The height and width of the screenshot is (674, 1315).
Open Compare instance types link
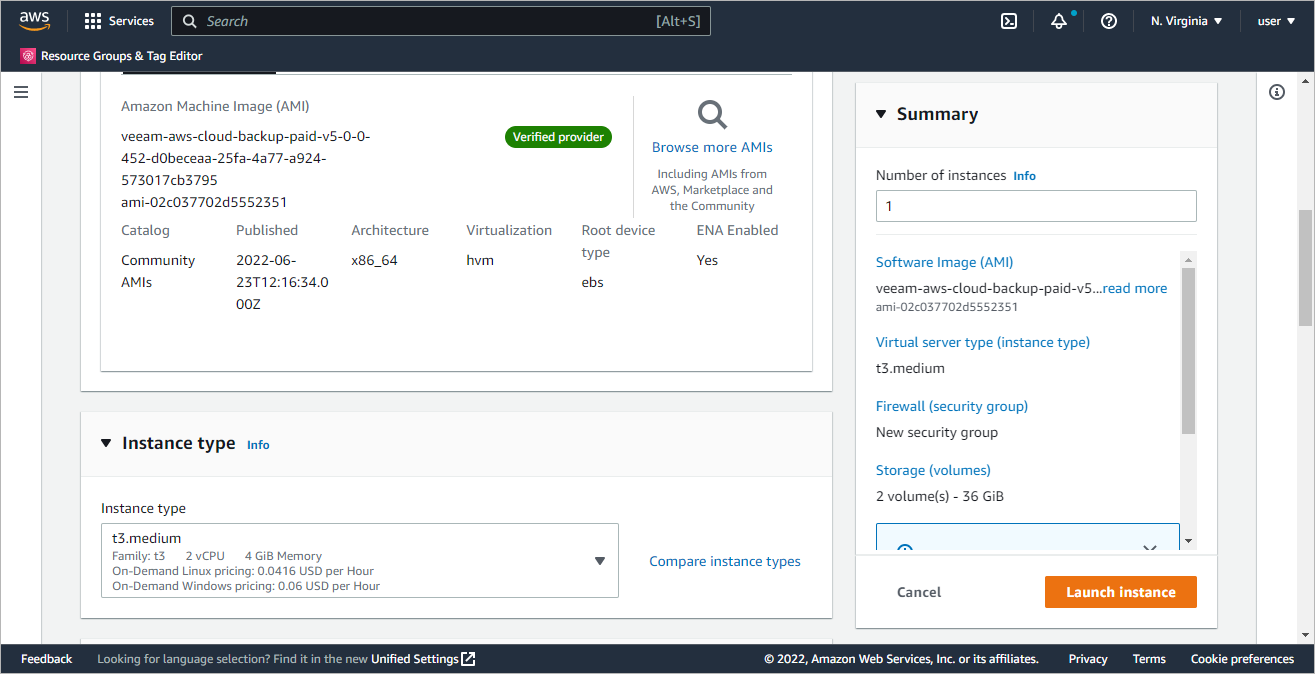coord(725,561)
